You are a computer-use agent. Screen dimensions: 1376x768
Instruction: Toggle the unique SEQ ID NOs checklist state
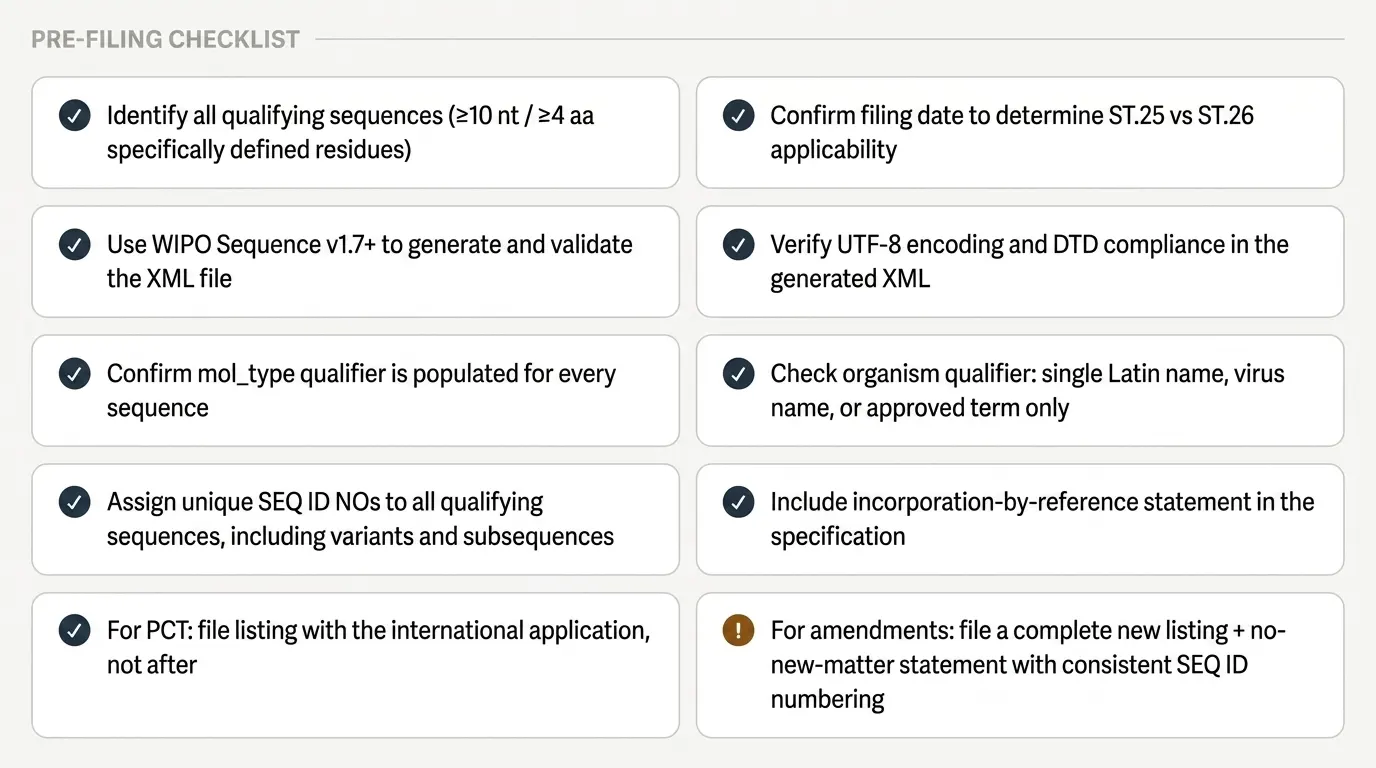pos(74,502)
